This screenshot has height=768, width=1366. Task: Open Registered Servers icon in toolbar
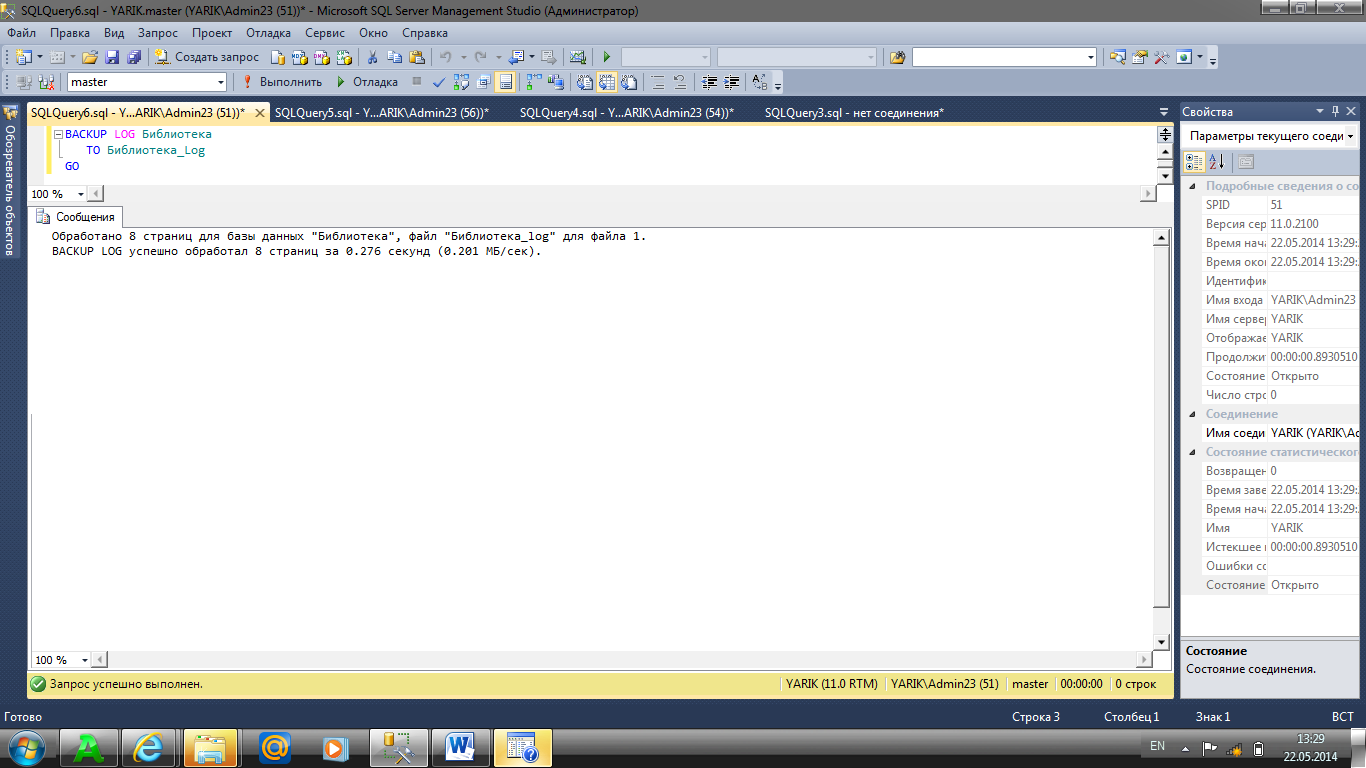pyautogui.click(x=1117, y=57)
